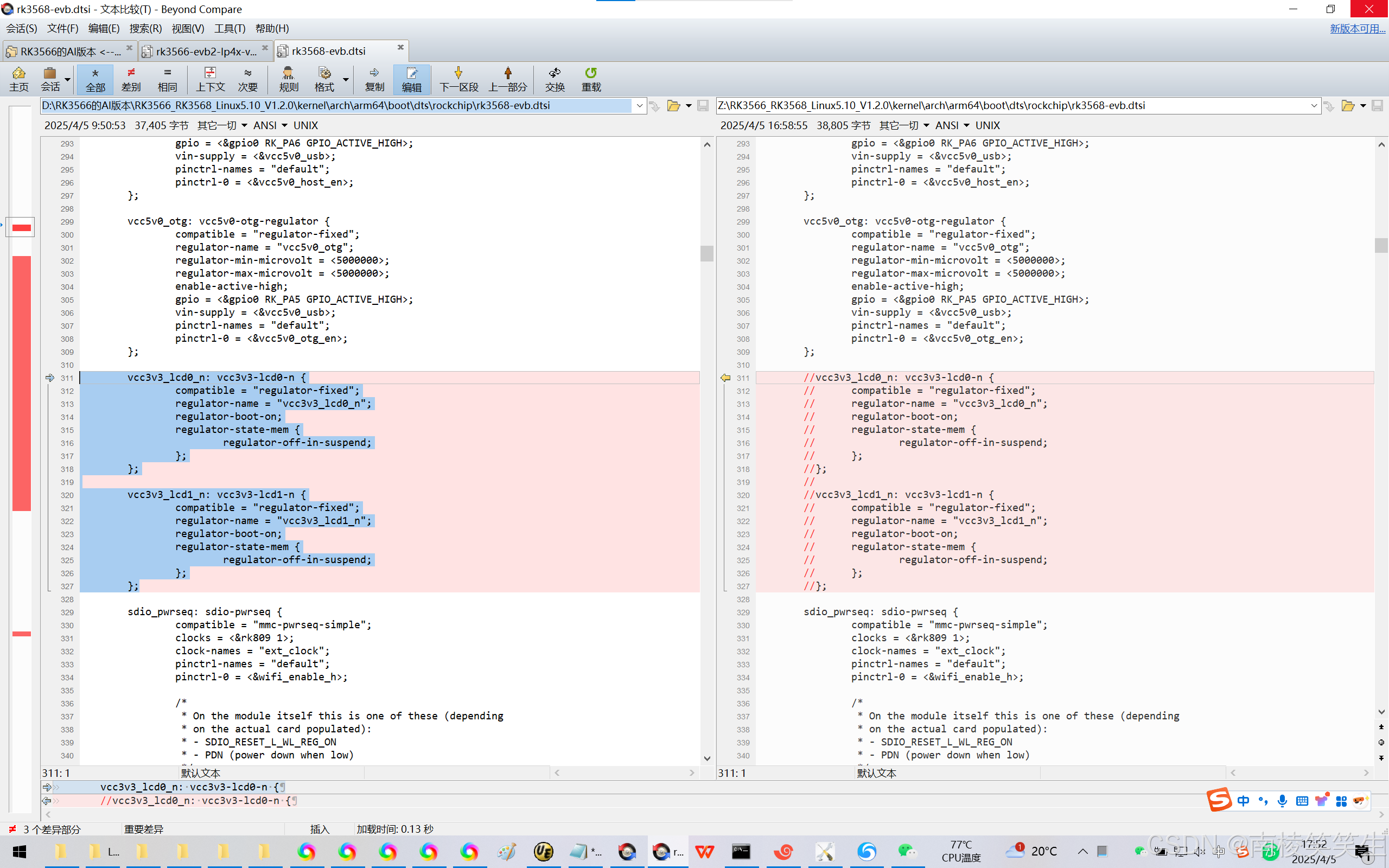This screenshot has width=1389, height=868.
Task: Toggle Edit (编辑) mode button
Action: (x=411, y=79)
